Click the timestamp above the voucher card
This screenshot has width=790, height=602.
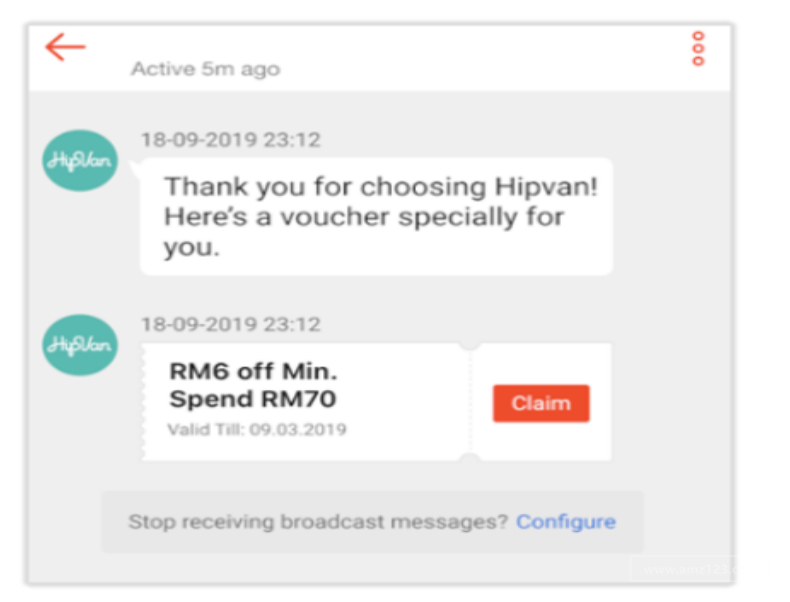pos(230,325)
